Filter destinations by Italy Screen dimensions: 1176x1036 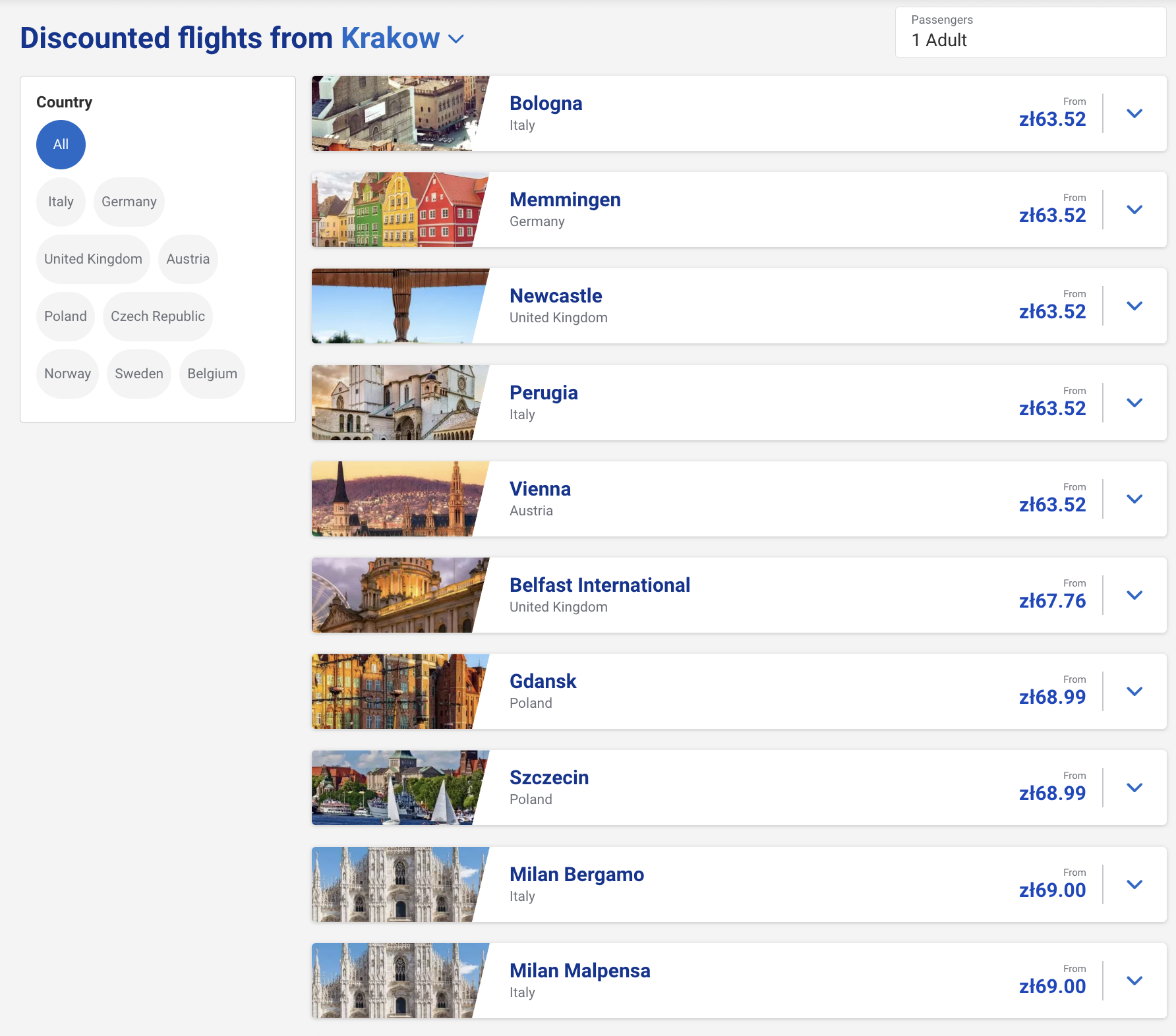point(61,202)
